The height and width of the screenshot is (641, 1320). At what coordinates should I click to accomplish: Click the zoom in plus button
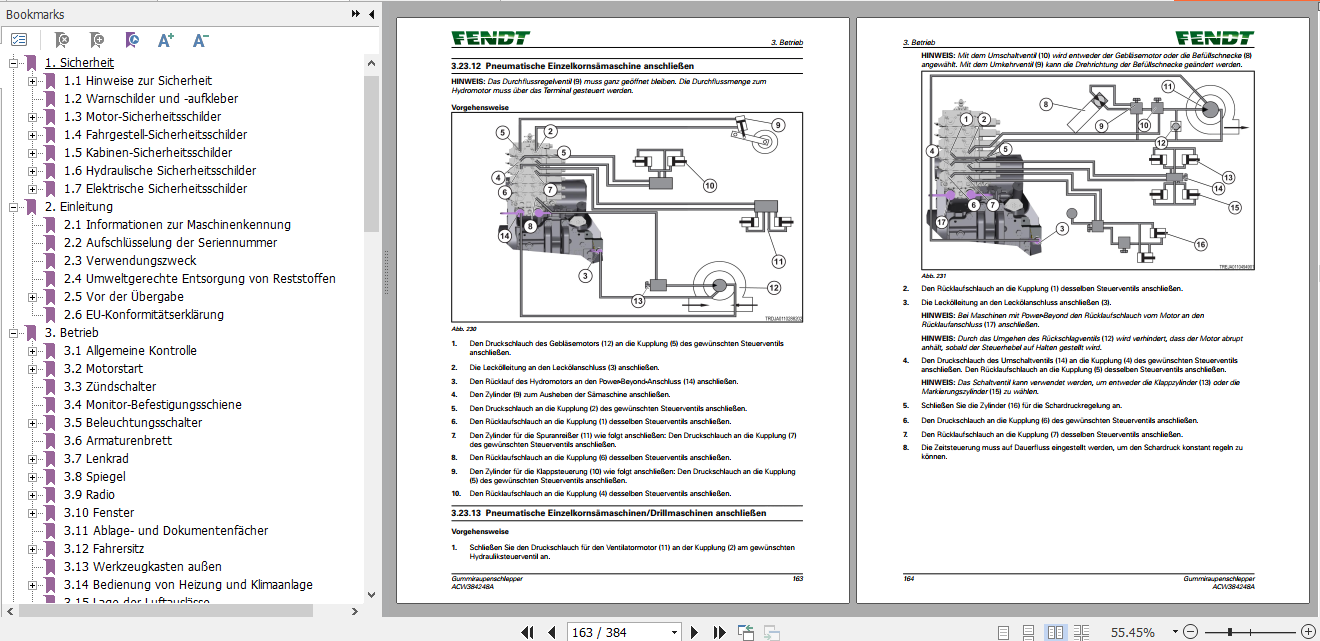[x=1307, y=632]
